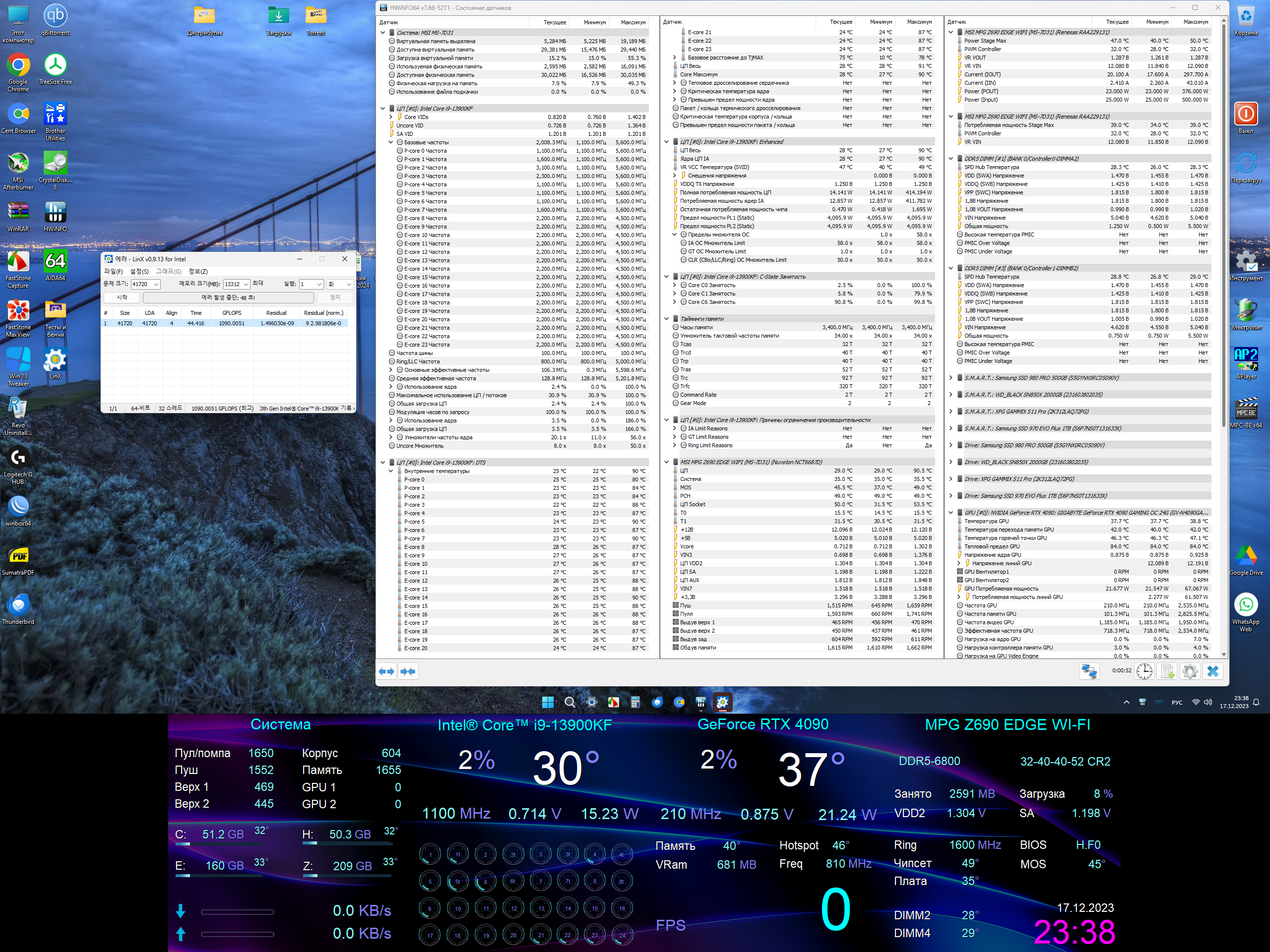Click the blue X close-sensors button
The width and height of the screenshot is (1270, 952).
[1212, 671]
